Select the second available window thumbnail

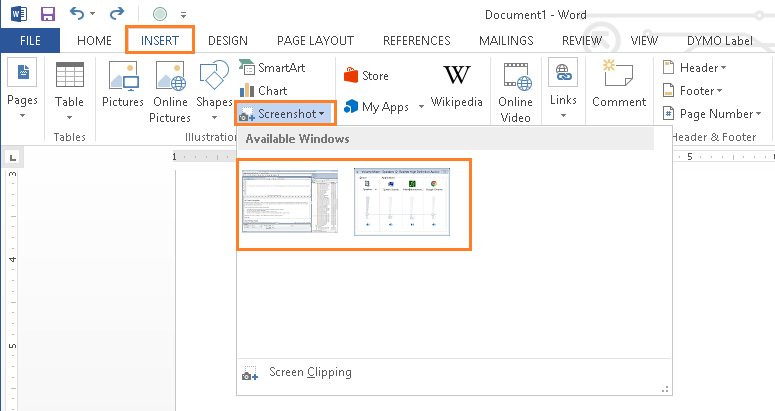402,202
